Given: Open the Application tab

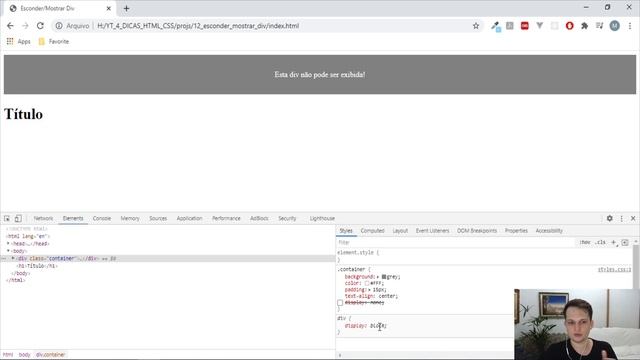Looking at the screenshot, I should click(x=189, y=218).
